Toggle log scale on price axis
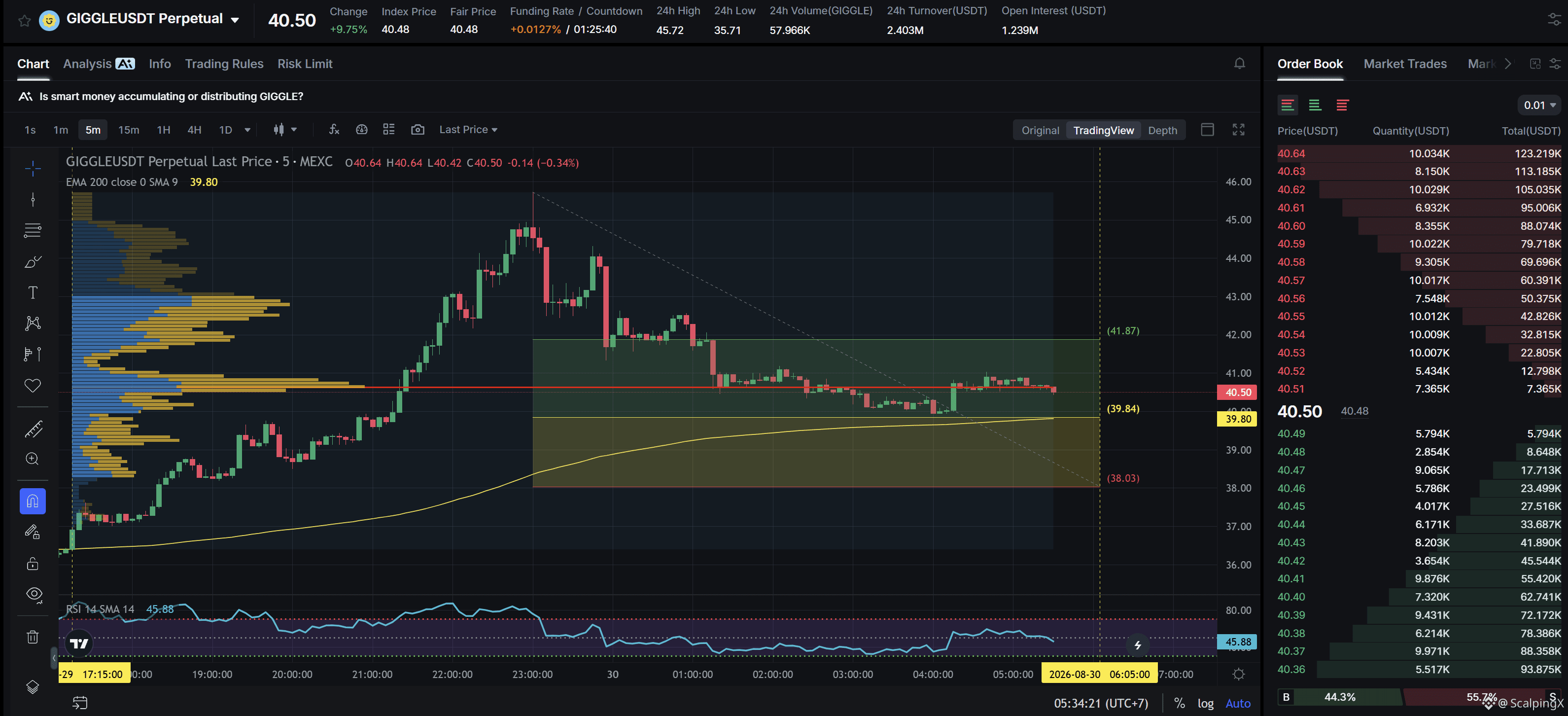 1205,703
